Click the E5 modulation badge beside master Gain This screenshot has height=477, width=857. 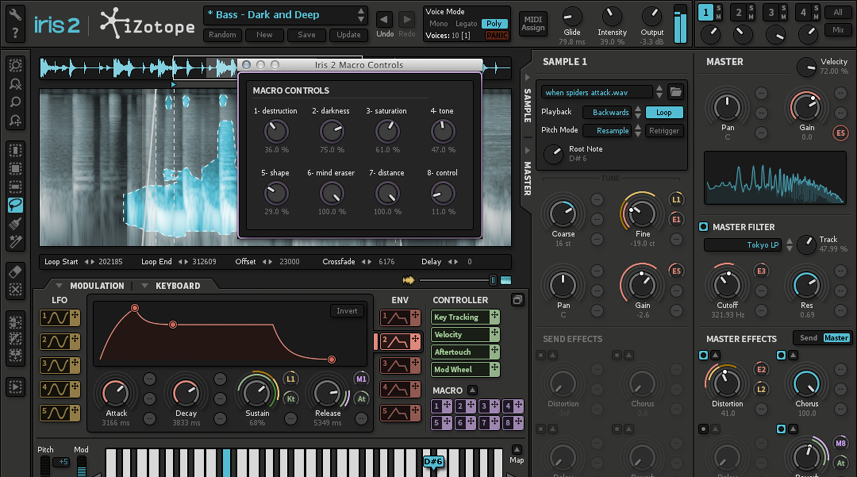click(x=841, y=133)
